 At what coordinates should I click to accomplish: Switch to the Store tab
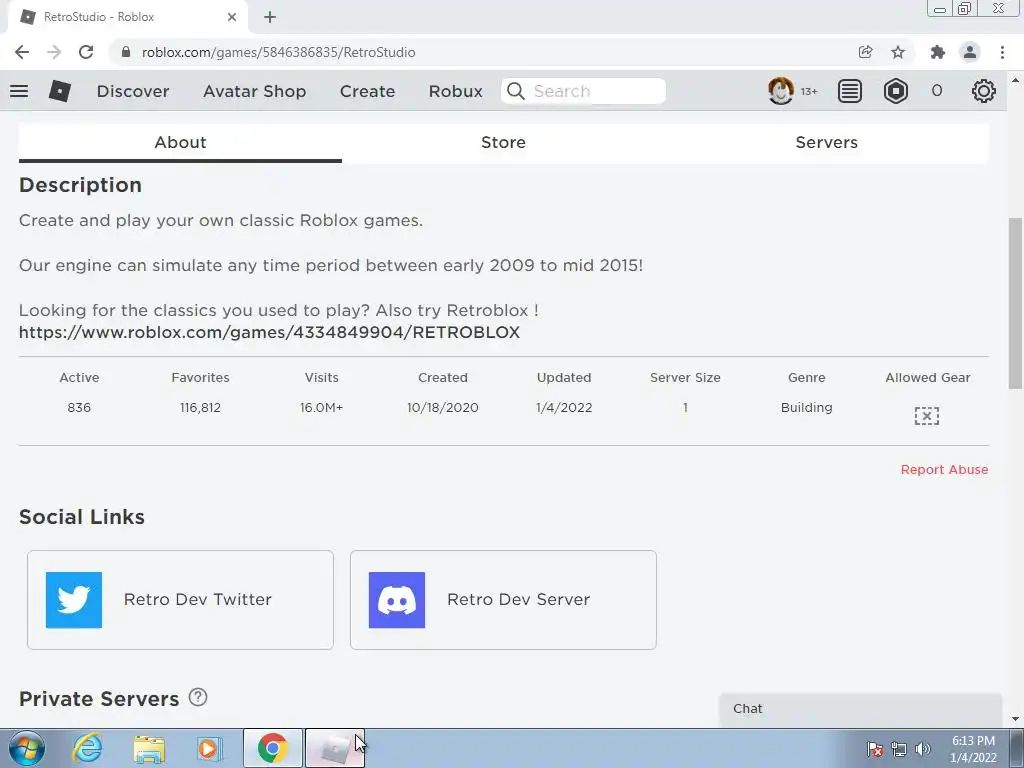[x=504, y=142]
